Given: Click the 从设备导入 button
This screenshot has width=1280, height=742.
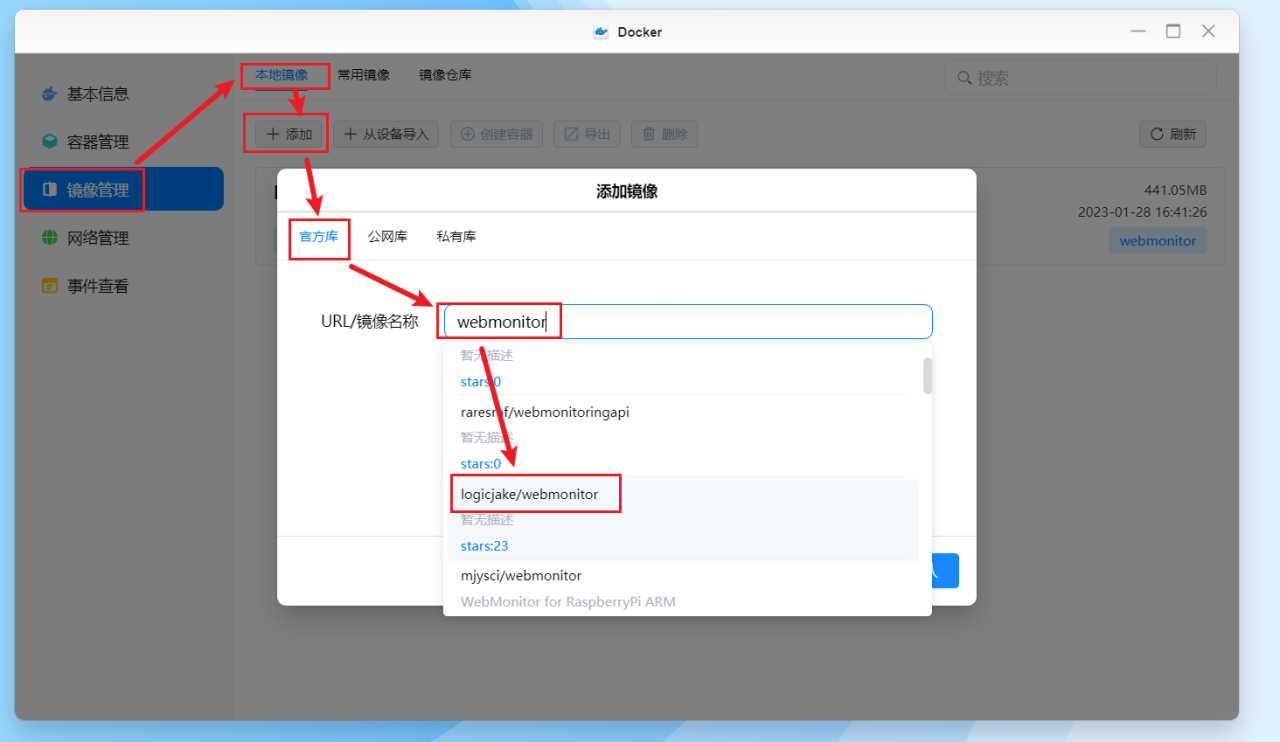Looking at the screenshot, I should click(x=386, y=133).
